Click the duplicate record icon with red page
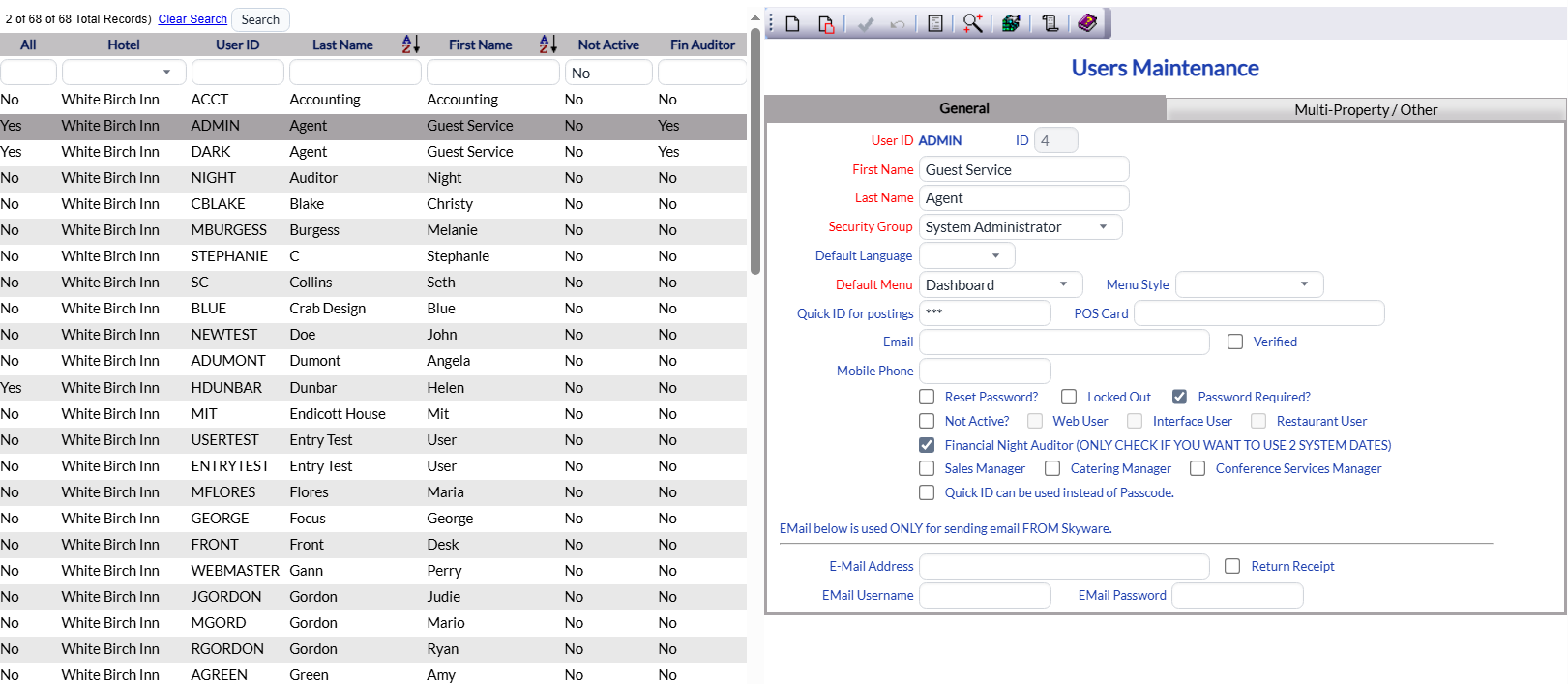Viewport: 1568px width, 684px height. coord(826,24)
